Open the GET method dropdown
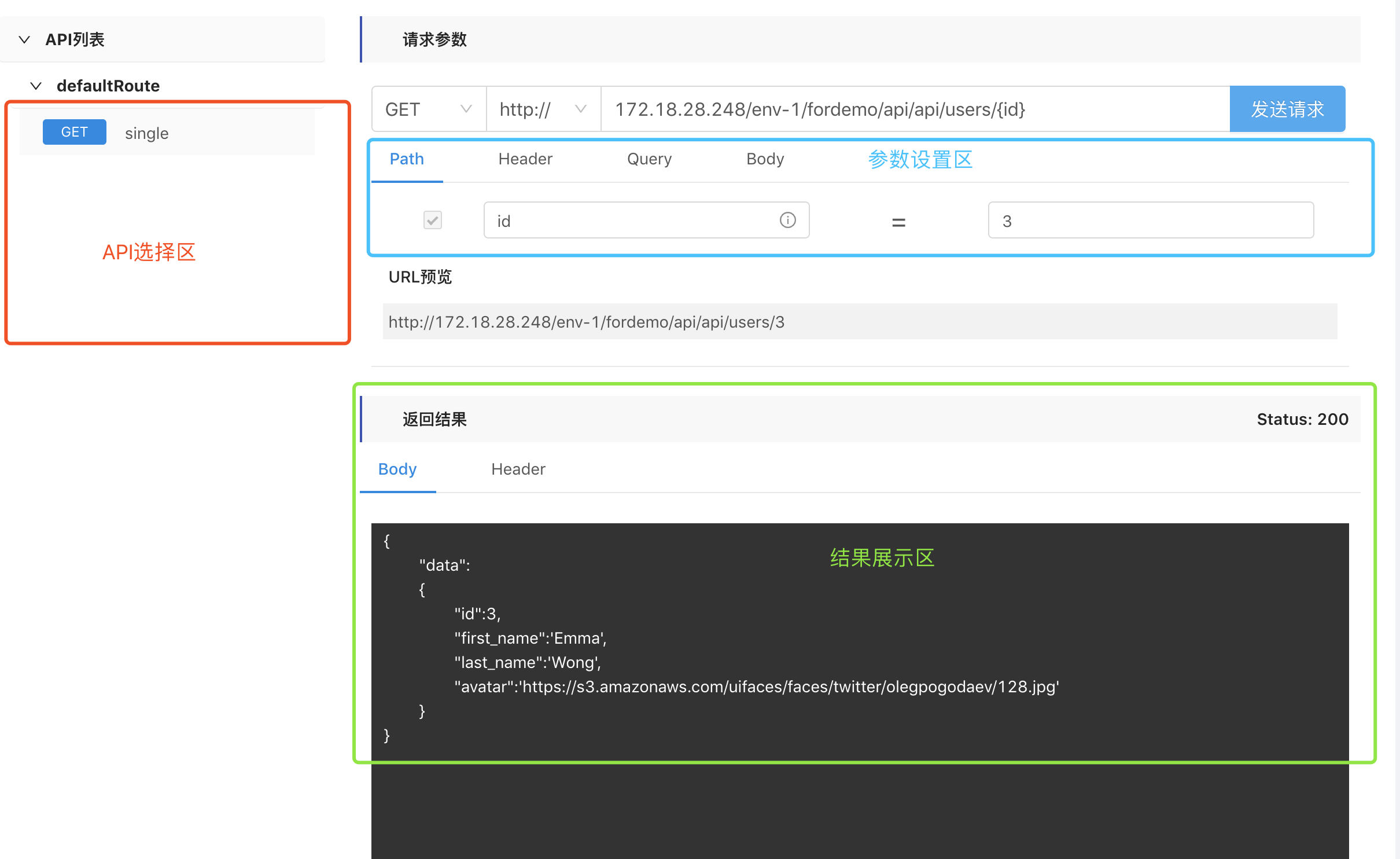This screenshot has height=859, width=1400. coord(428,109)
